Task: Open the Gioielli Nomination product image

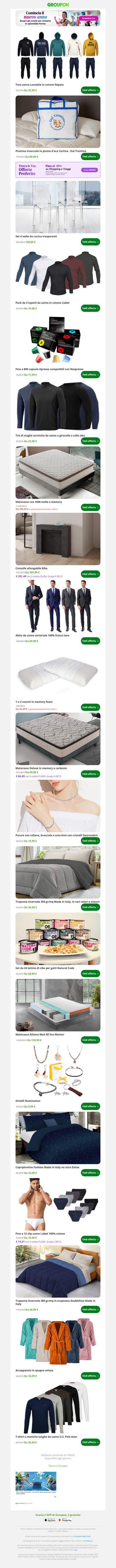Action: coord(58,1071)
